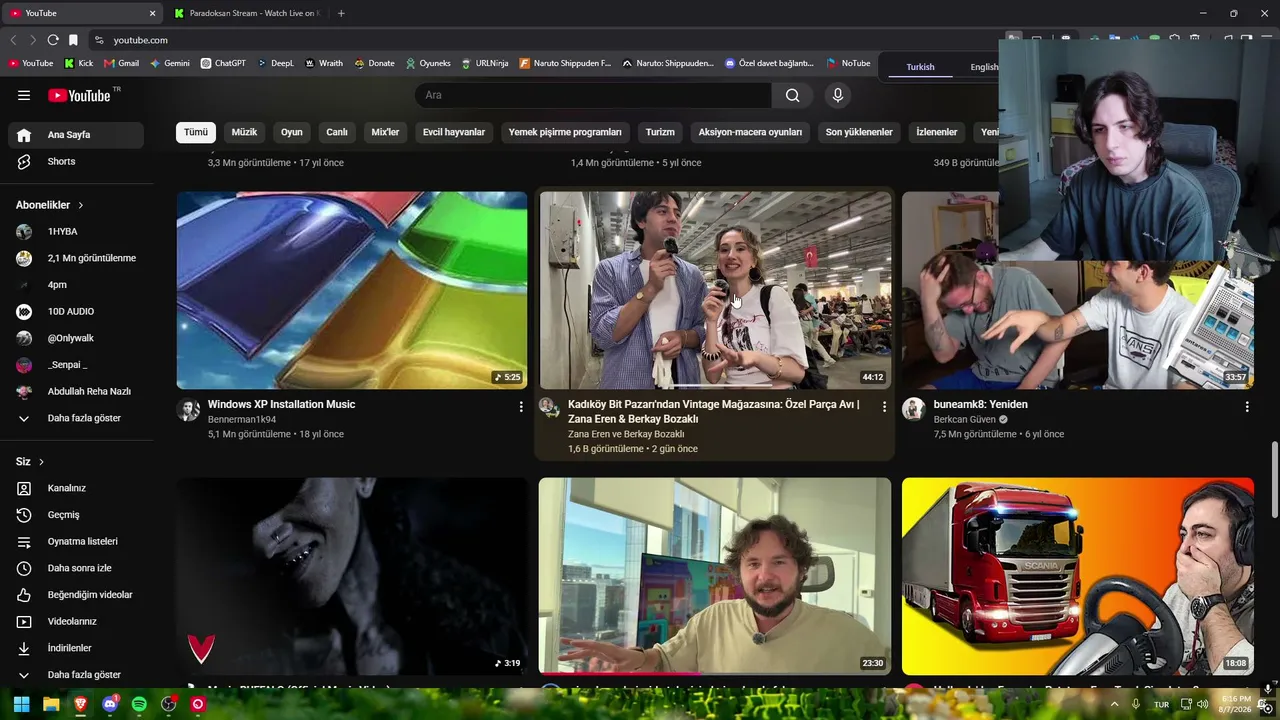Open Shorts from the sidebar
1280x720 pixels.
(x=76, y=161)
